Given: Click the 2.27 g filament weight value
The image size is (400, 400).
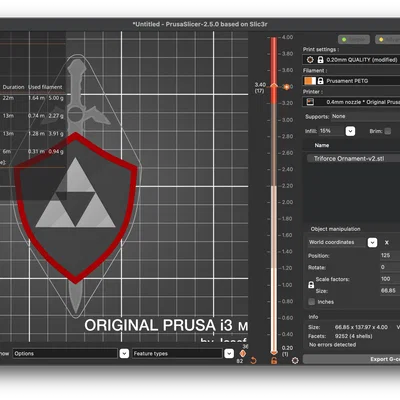Looking at the screenshot, I should (56, 116).
